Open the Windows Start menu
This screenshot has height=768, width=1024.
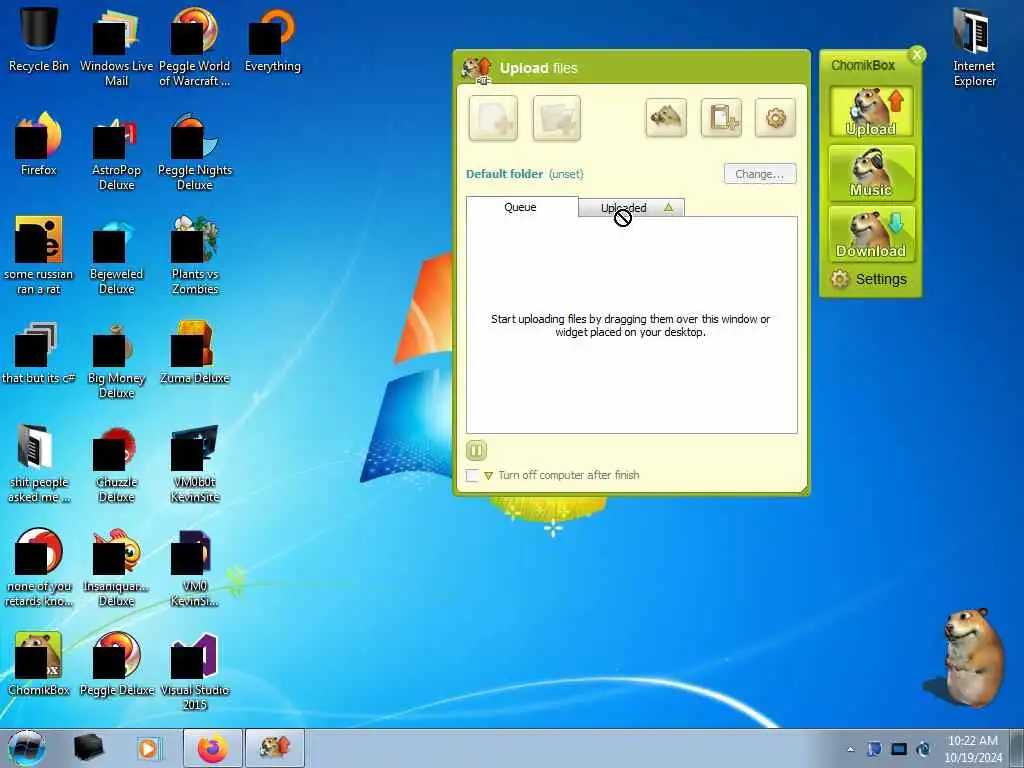coord(27,748)
